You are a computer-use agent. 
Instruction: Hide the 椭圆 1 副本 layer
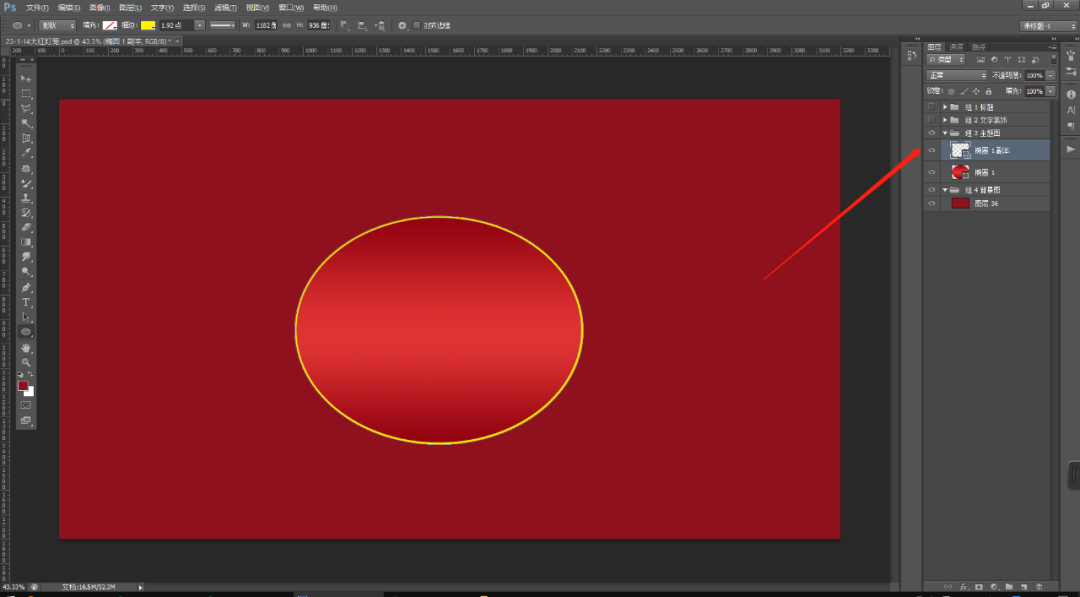point(932,150)
